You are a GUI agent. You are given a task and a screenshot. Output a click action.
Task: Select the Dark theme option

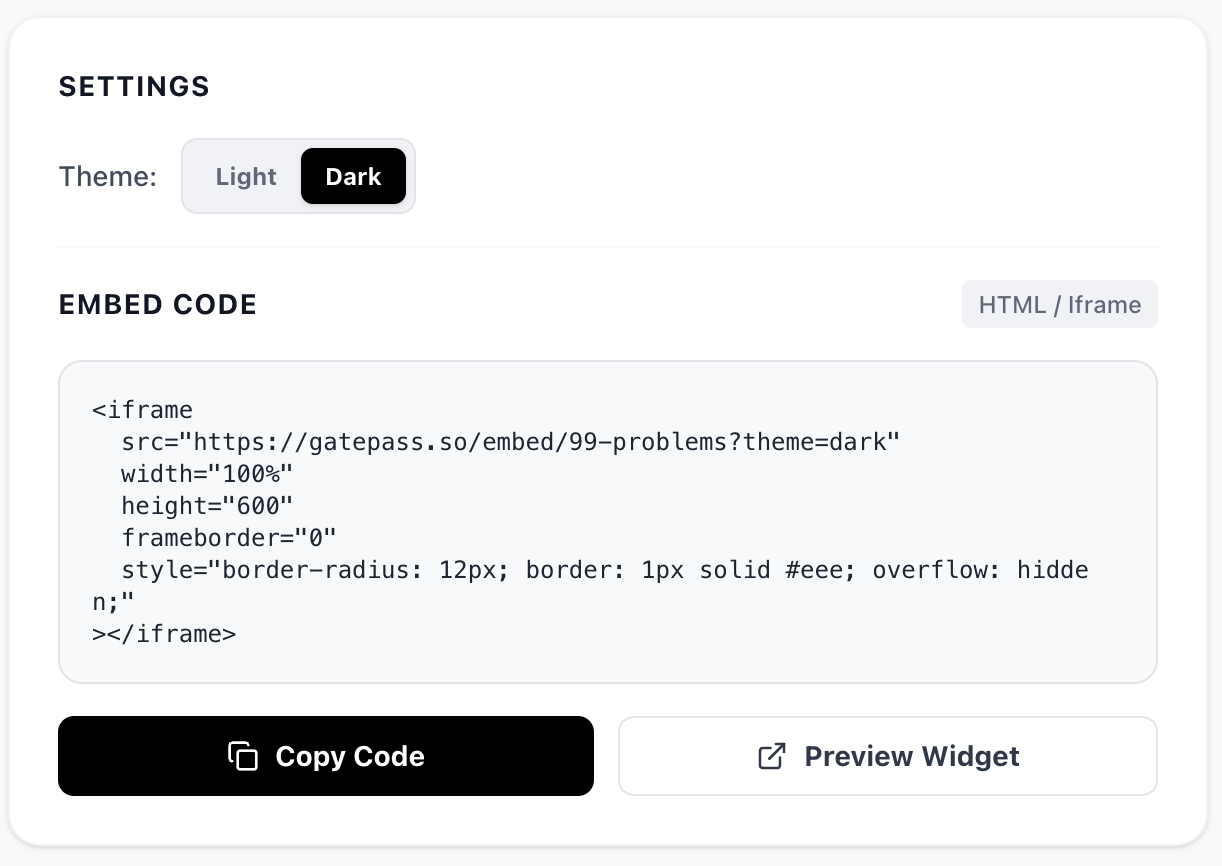tap(353, 177)
